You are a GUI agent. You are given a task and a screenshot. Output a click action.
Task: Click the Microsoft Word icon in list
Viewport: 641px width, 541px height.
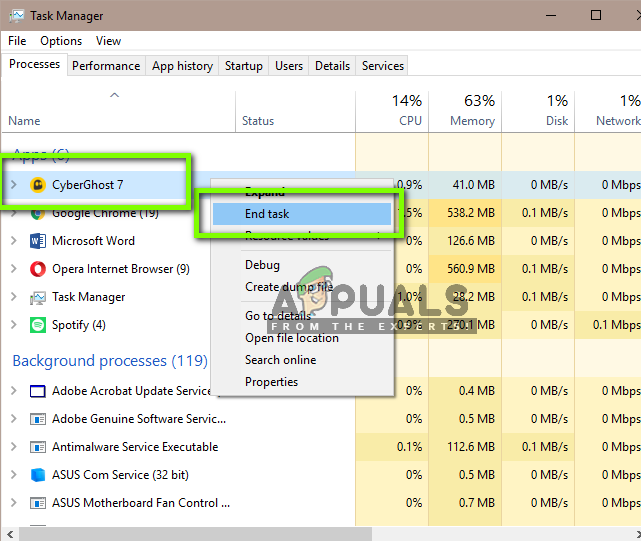[x=38, y=241]
